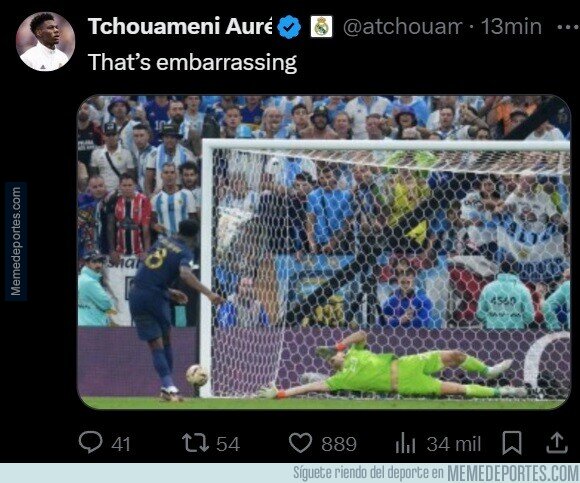Click the 13min timestamp
Image resolution: width=580 pixels, height=483 pixels.
[511, 27]
